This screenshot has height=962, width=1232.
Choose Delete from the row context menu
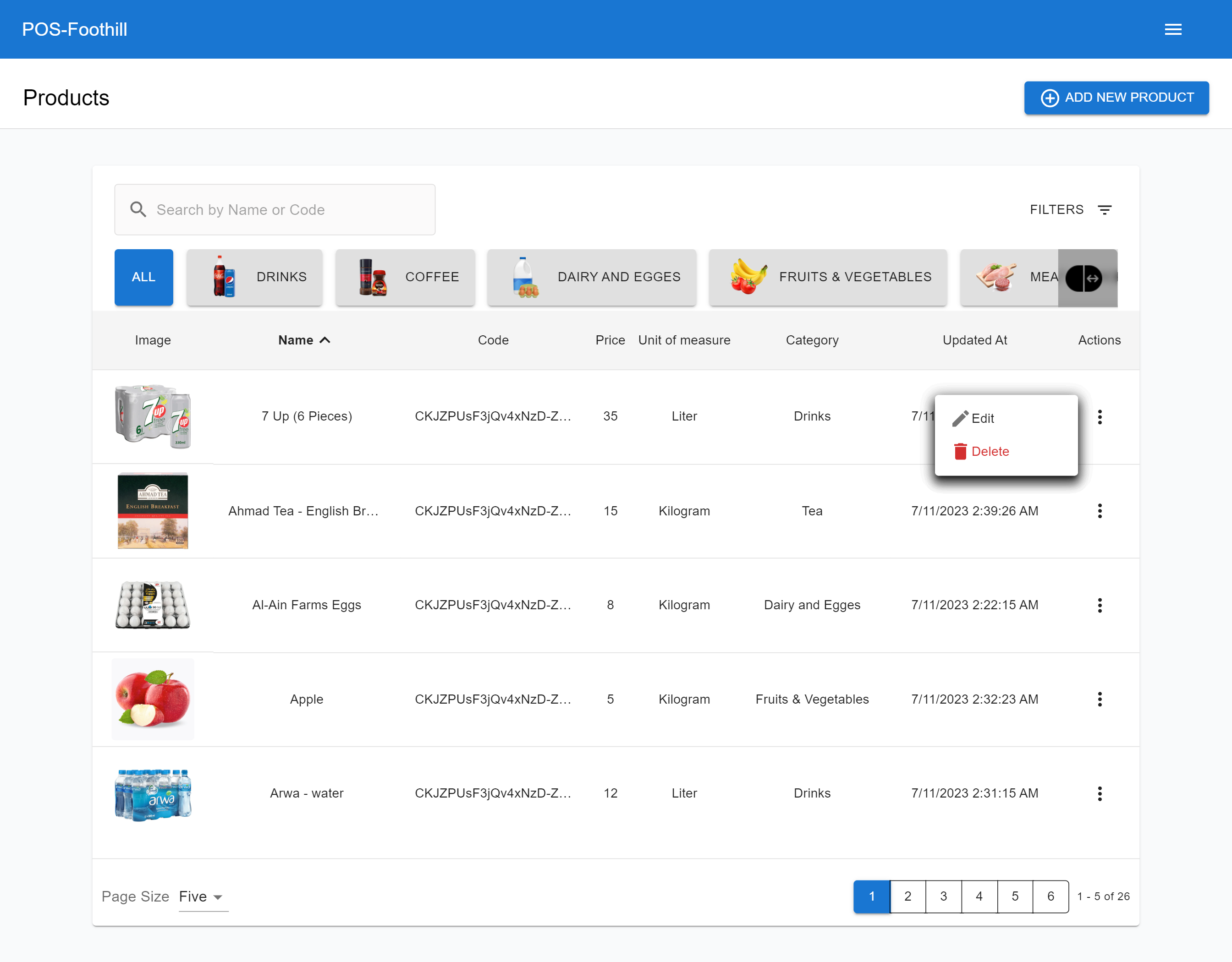991,451
